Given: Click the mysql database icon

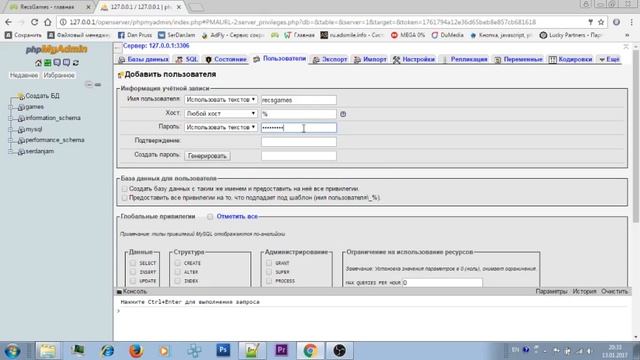Looking at the screenshot, I should 21,130.
